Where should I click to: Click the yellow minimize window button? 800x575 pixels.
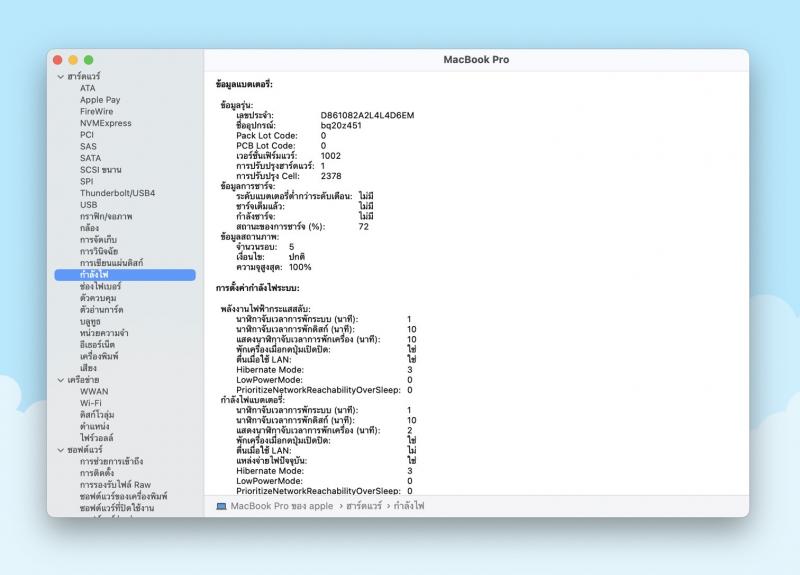pos(73,60)
